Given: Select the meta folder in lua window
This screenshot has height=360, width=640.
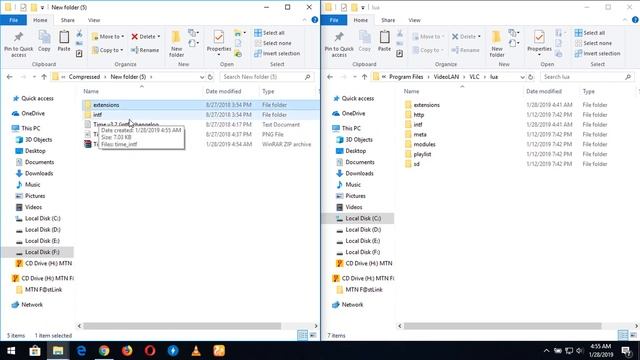Looking at the screenshot, I should click(x=420, y=134).
